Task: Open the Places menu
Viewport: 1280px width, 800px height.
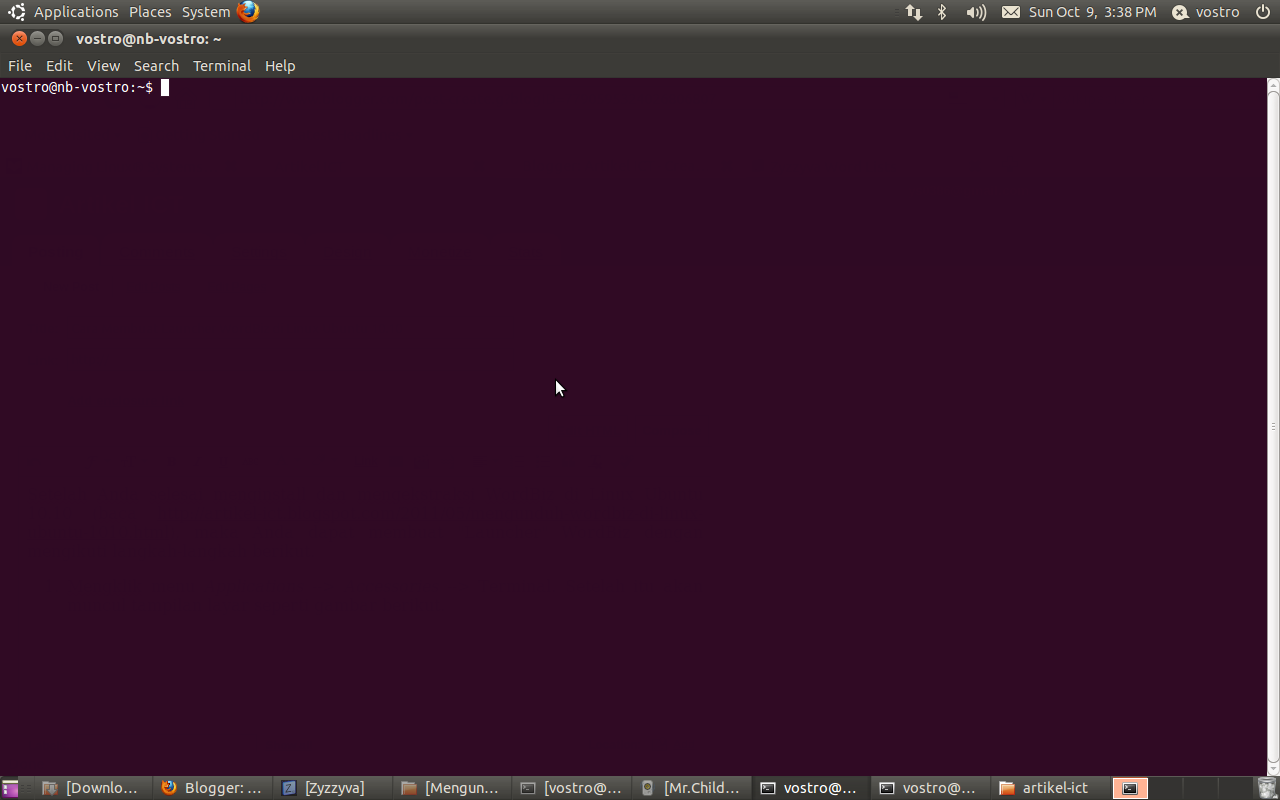Action: (x=149, y=11)
